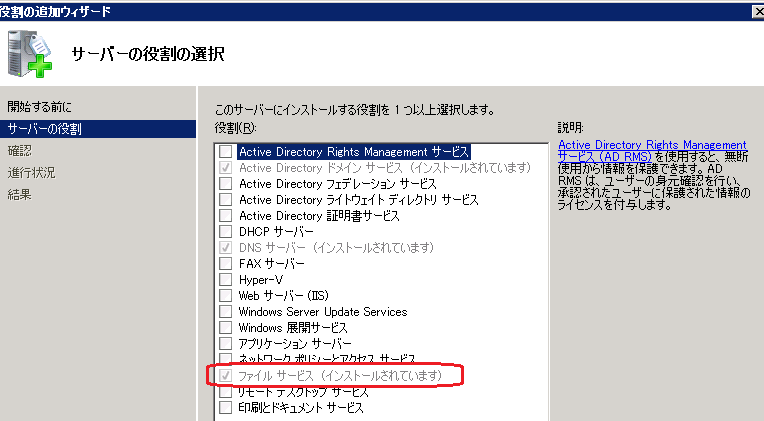
Task: Select Active Directory 証明書サービス checkbox
Action: [226, 216]
